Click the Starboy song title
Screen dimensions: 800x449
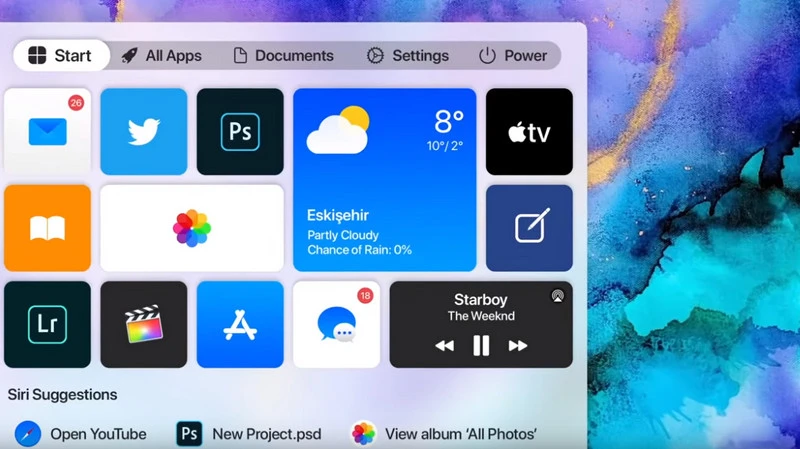(481, 300)
